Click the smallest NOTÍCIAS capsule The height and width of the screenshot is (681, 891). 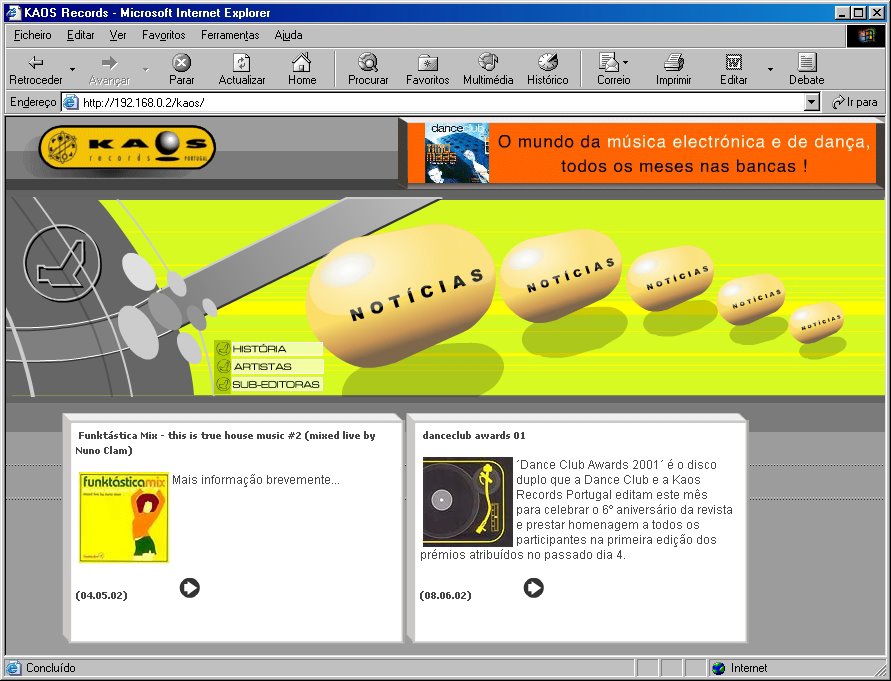coord(816,322)
